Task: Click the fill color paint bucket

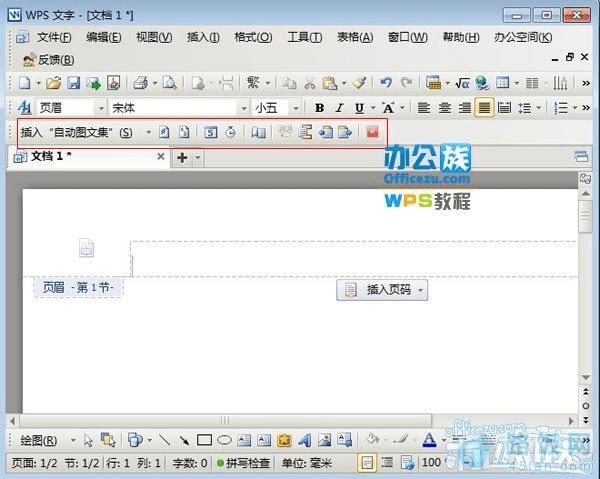Action: [372, 439]
